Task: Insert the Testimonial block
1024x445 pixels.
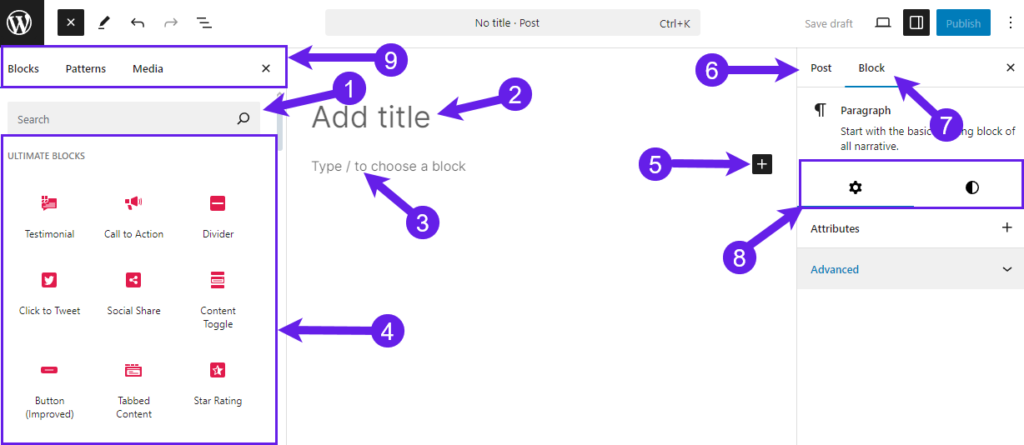Action: (49, 218)
